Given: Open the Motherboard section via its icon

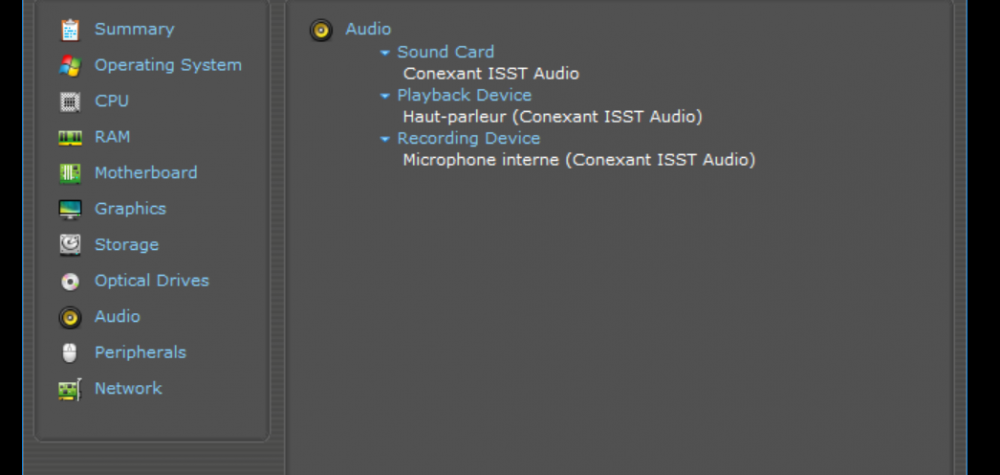Looking at the screenshot, I should tap(70, 174).
